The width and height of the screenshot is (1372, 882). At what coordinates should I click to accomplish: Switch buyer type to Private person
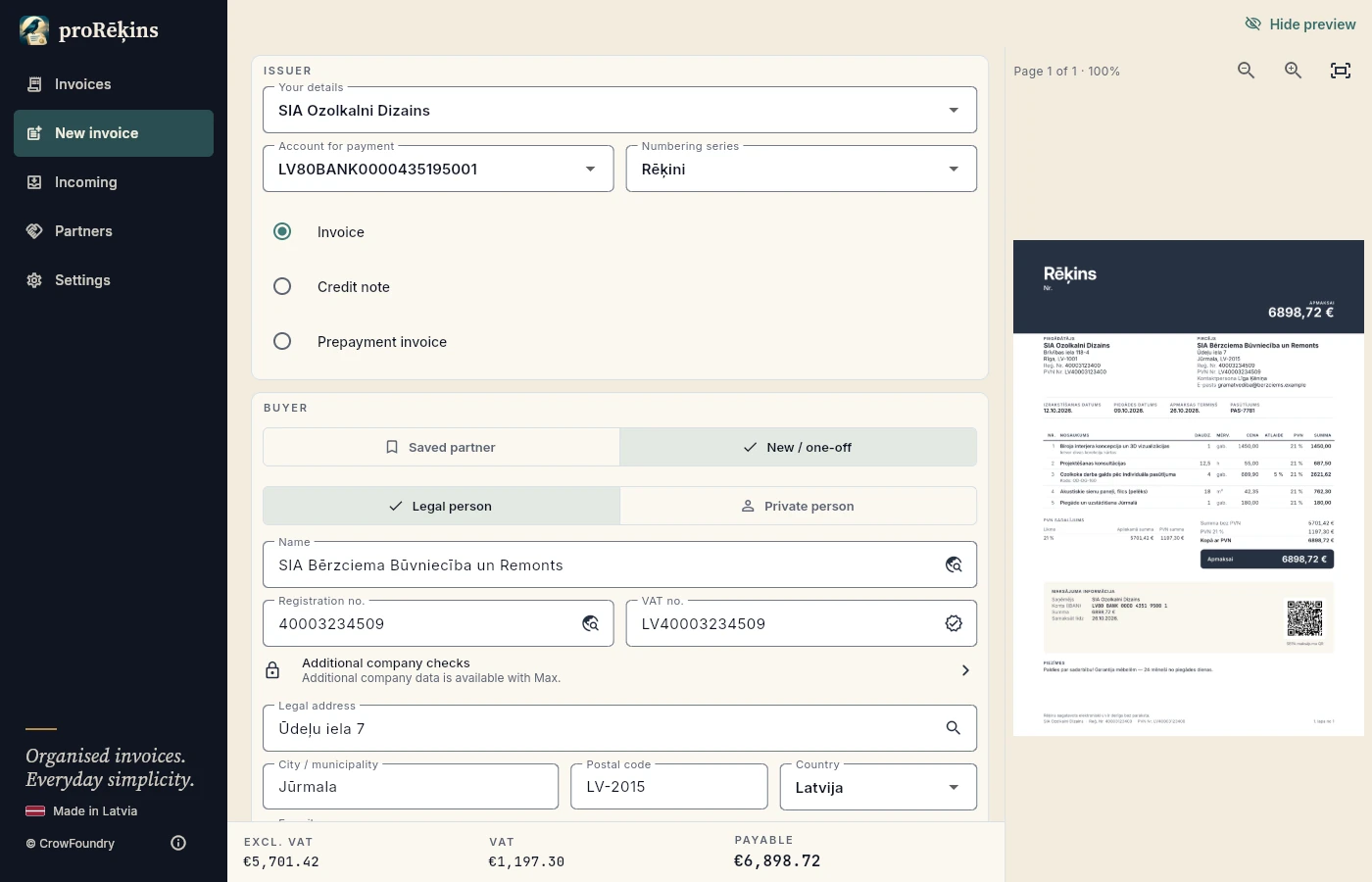pyautogui.click(x=799, y=506)
